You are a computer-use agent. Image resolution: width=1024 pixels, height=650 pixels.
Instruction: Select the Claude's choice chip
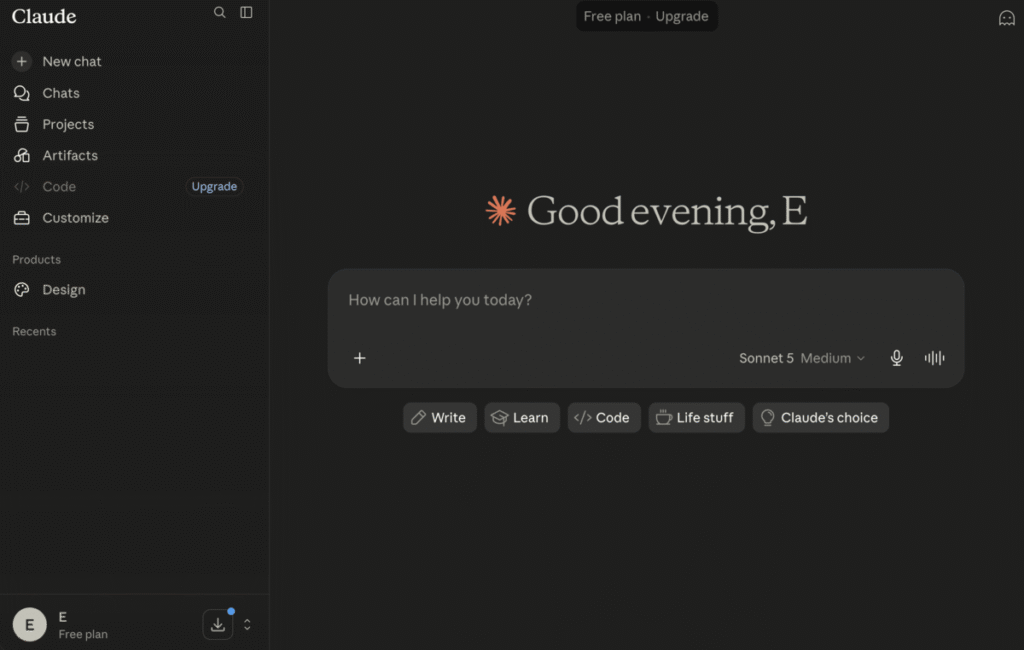pyautogui.click(x=820, y=417)
